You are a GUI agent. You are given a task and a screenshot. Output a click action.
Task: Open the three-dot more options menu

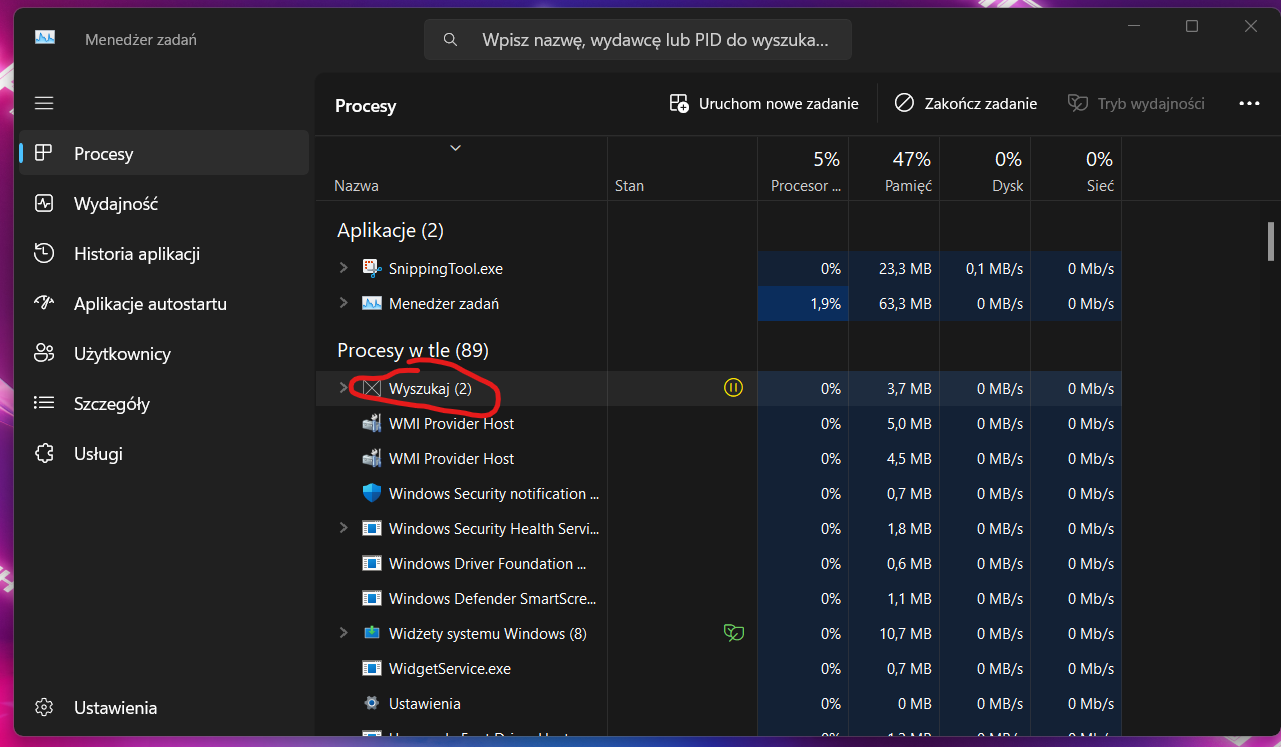click(1249, 103)
